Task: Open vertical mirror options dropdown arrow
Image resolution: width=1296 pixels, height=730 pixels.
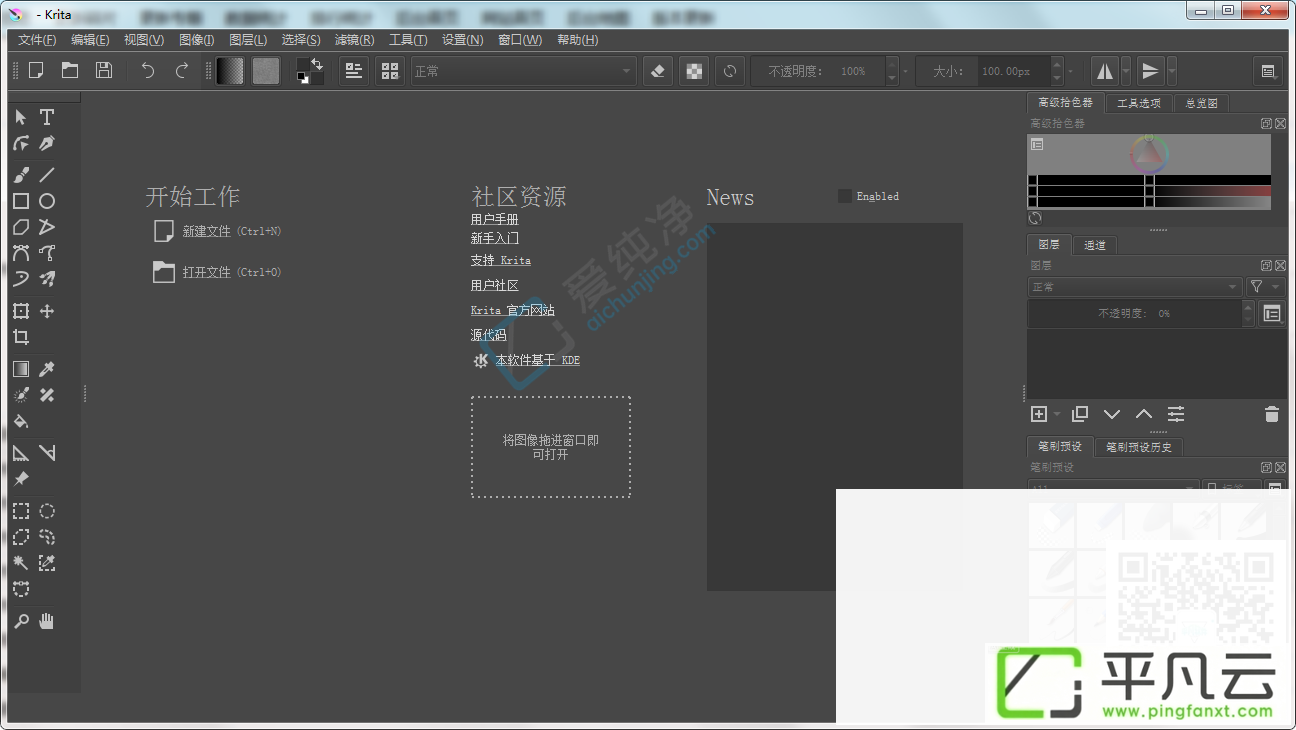Action: [x=1172, y=71]
